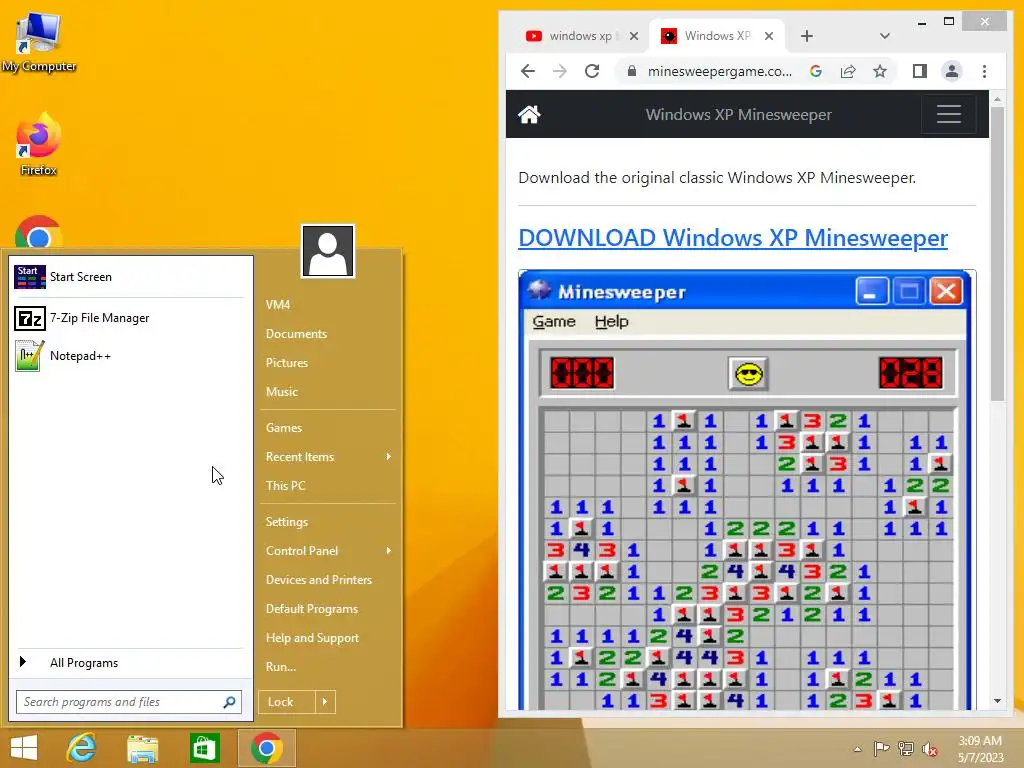The image size is (1024, 768).
Task: Reload the Minesweeper page
Action: tap(592, 71)
